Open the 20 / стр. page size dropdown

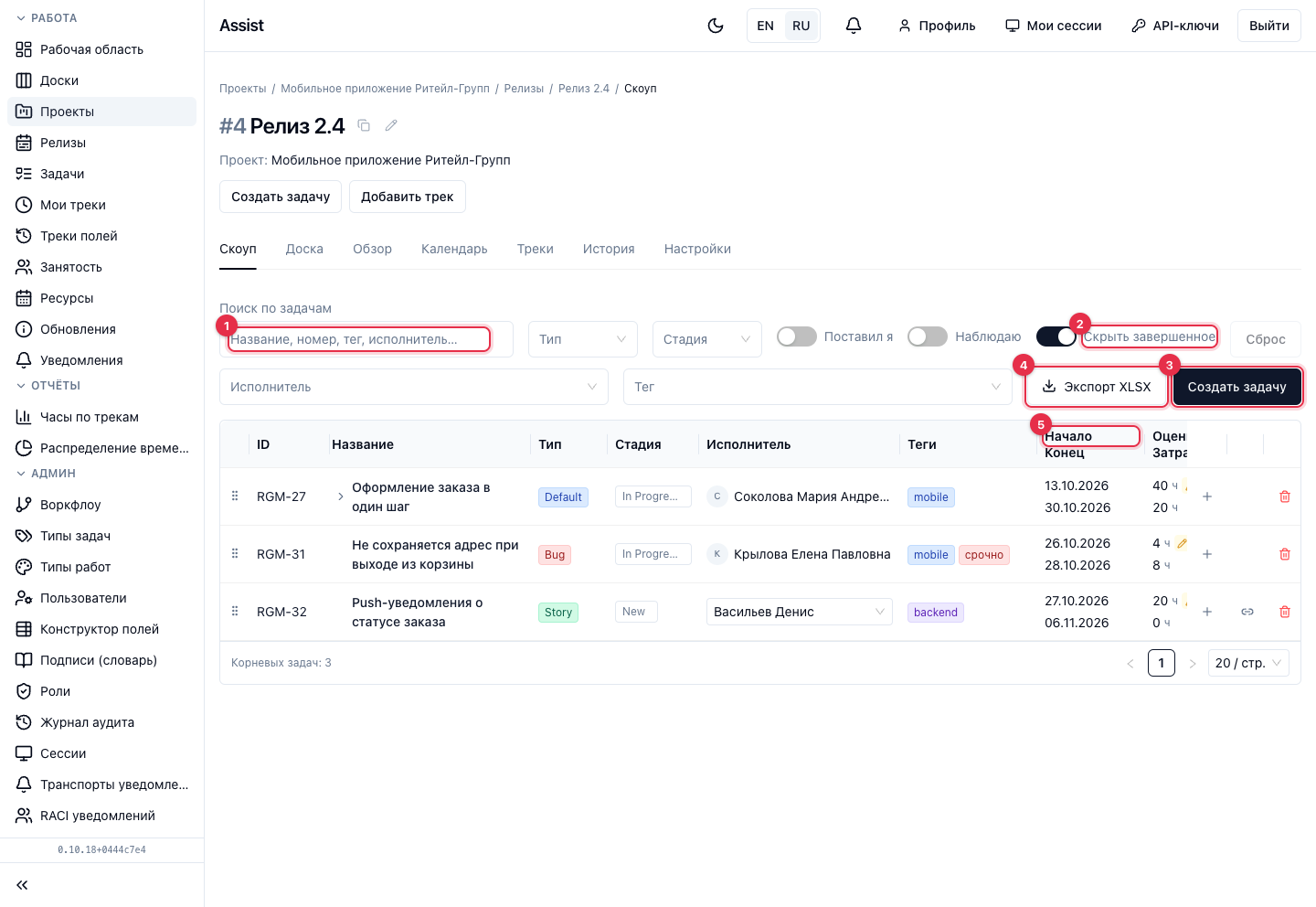(x=1248, y=663)
